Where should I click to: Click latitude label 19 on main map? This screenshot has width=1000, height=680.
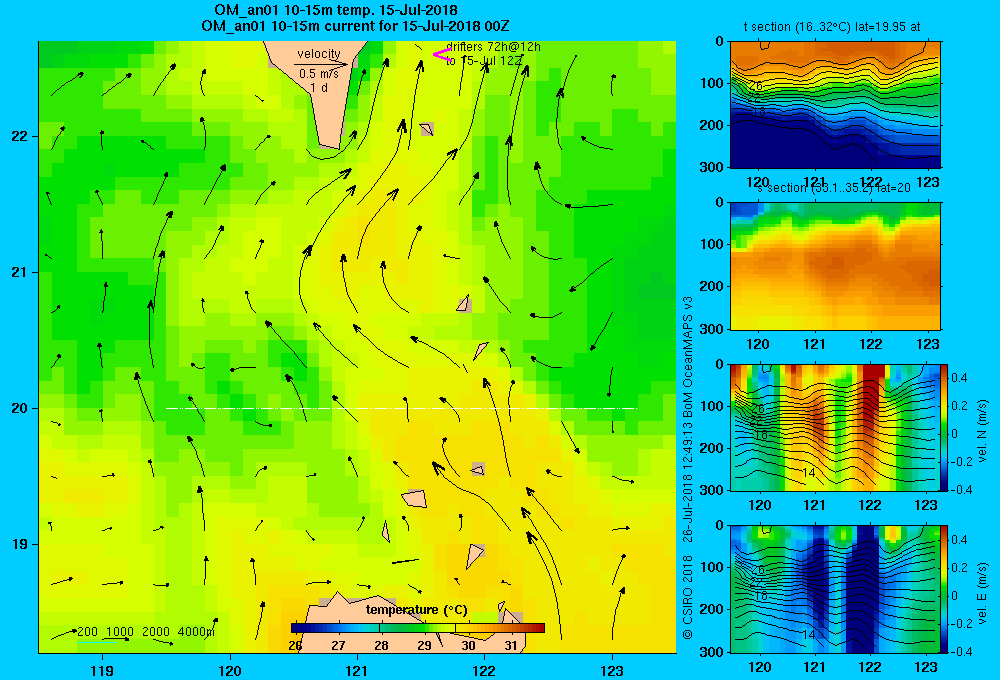pos(19,544)
